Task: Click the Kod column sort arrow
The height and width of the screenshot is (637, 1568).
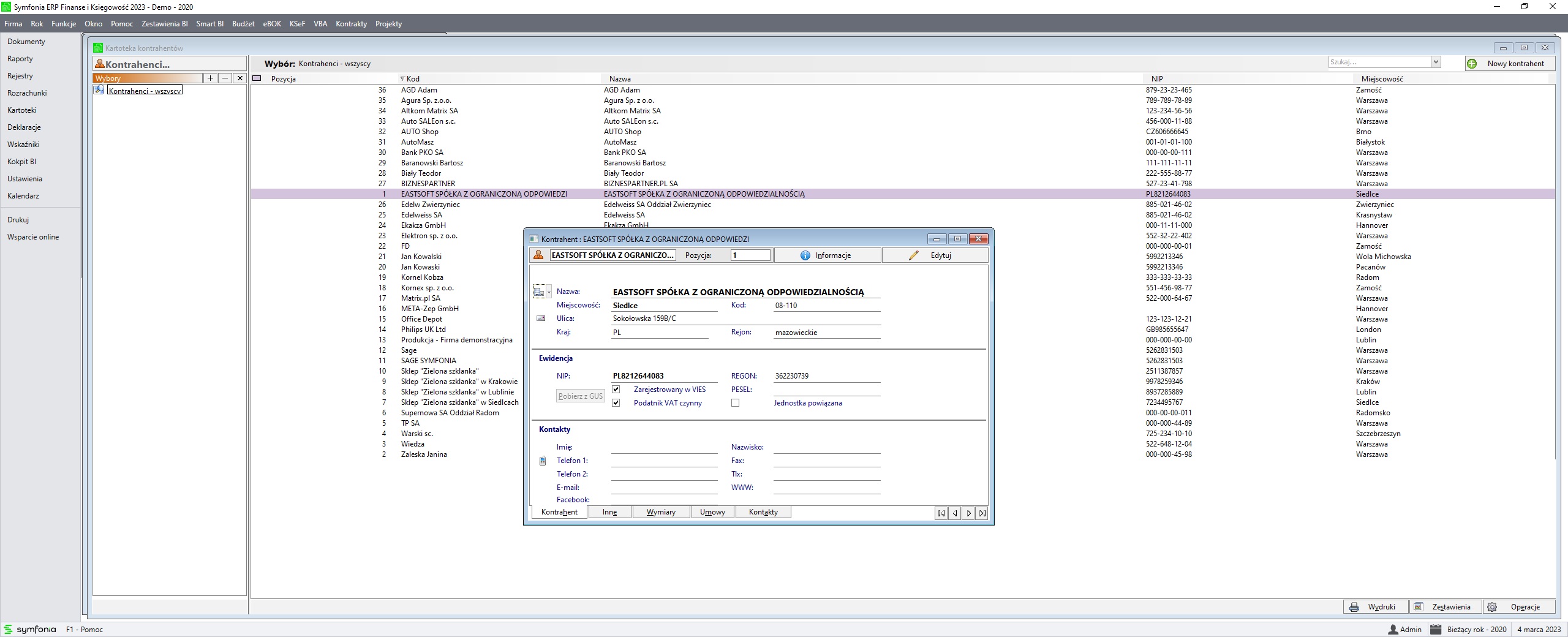Action: (x=402, y=79)
